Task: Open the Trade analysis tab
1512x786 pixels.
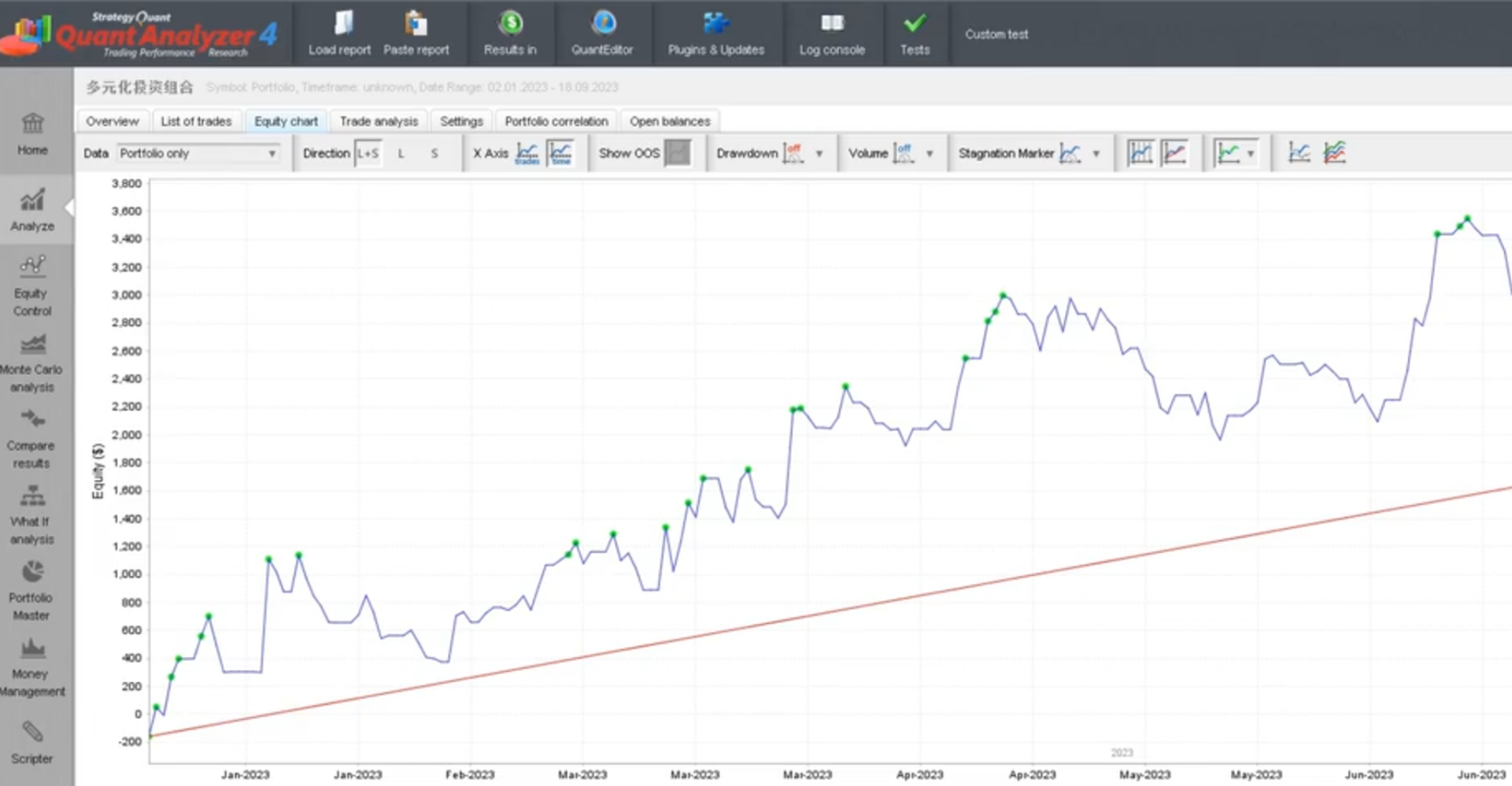Action: 379,121
